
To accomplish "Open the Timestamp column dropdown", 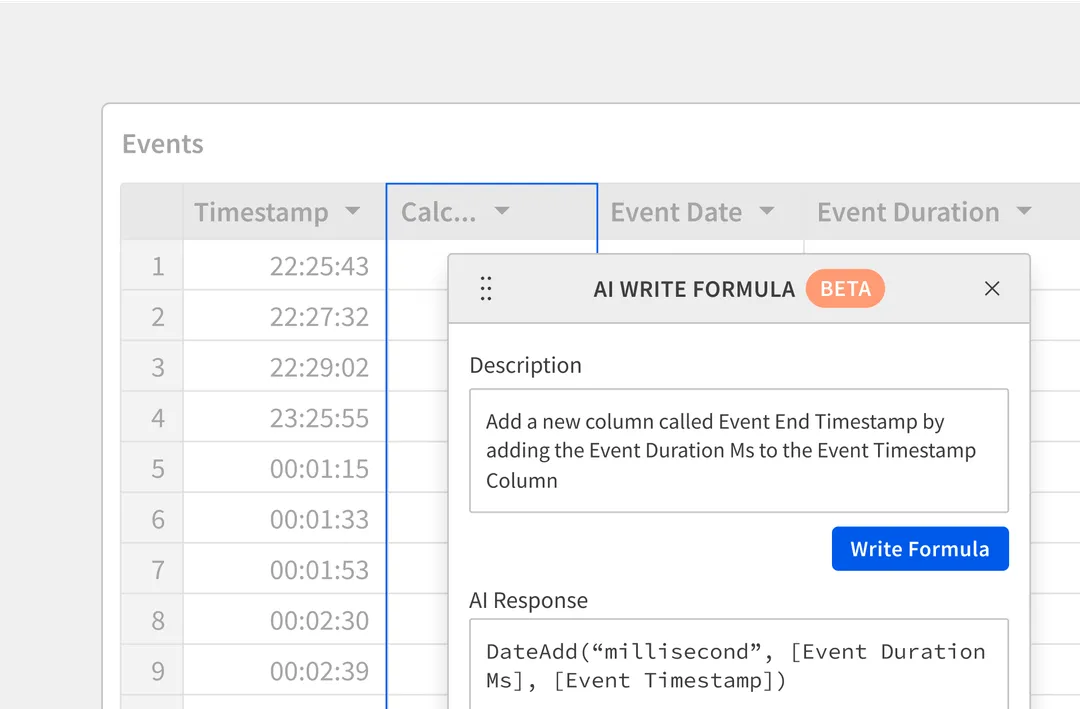I will (x=353, y=212).
